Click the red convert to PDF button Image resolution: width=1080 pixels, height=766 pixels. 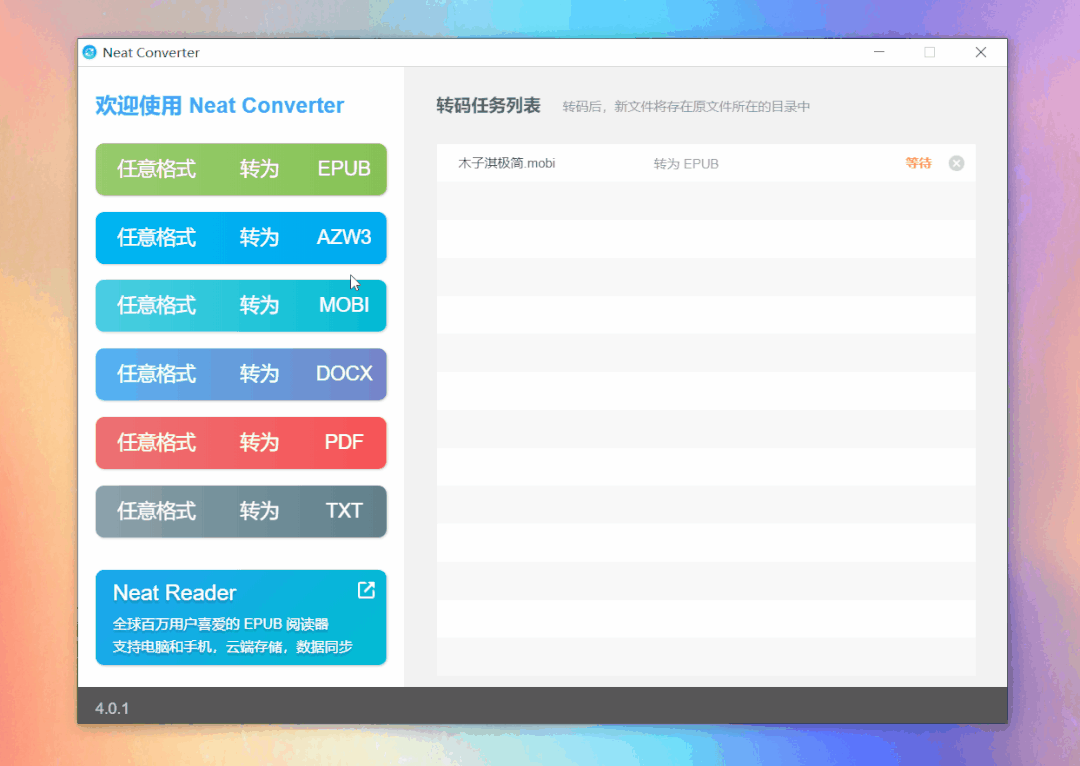241,442
